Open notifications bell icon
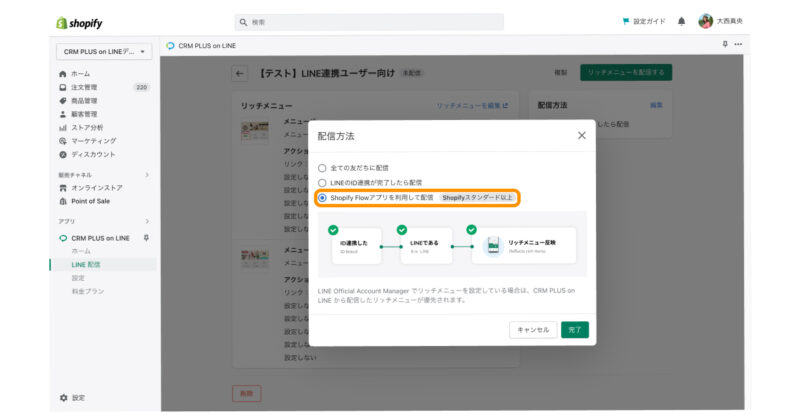 tap(681, 21)
